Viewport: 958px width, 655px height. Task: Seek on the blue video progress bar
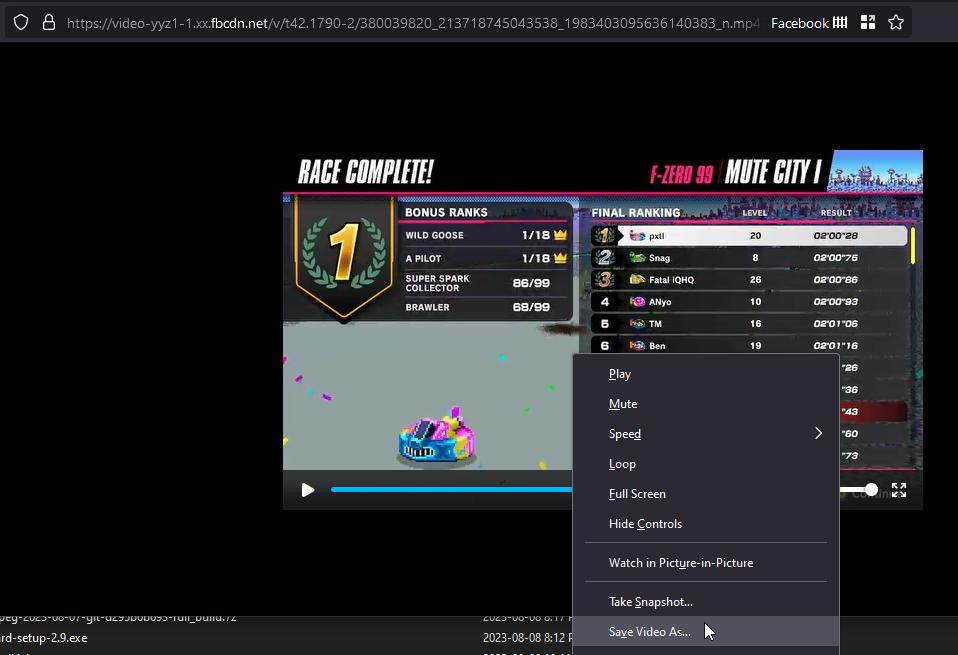coord(450,490)
